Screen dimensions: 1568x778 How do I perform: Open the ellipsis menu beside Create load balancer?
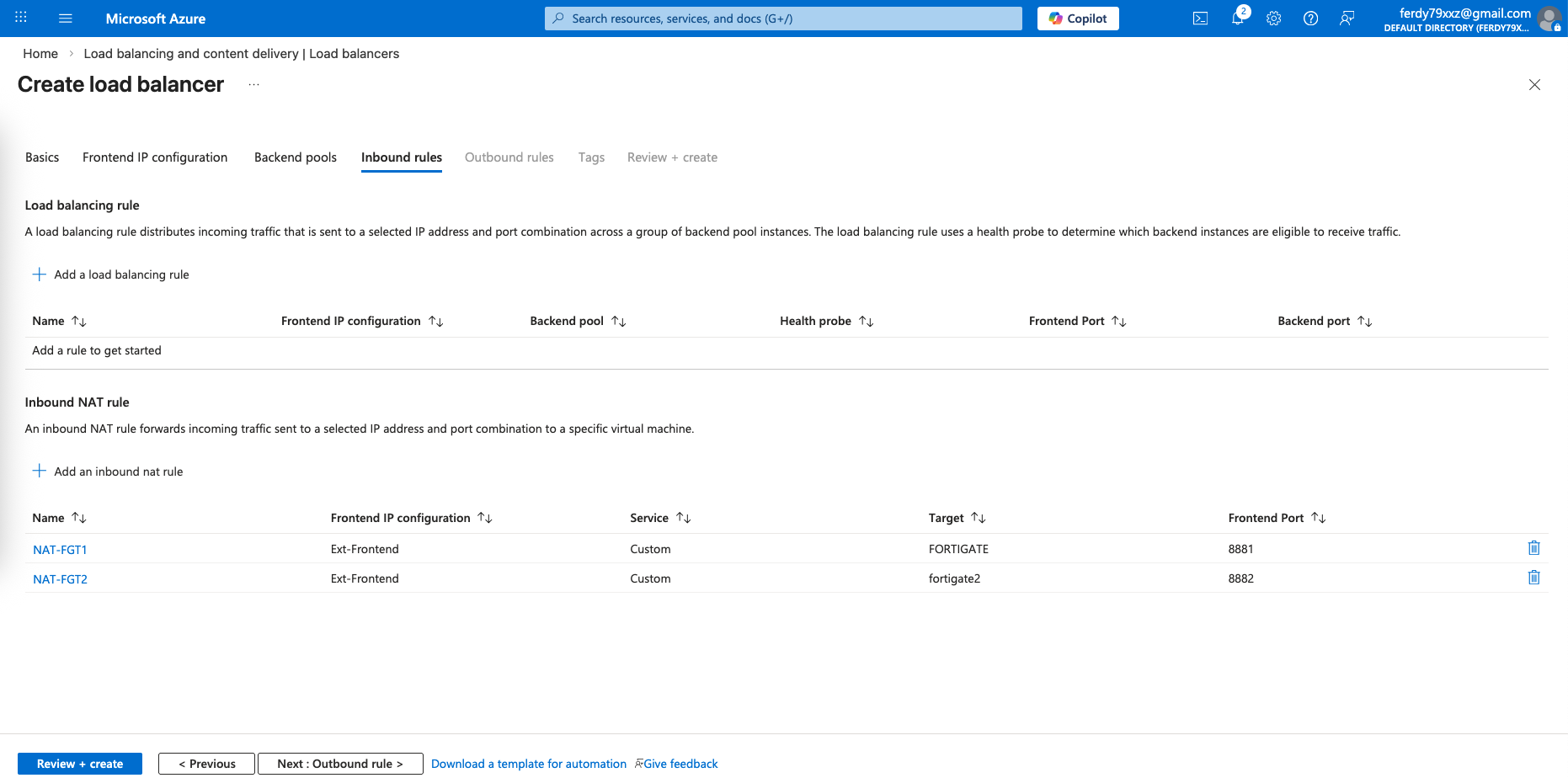coord(253,85)
